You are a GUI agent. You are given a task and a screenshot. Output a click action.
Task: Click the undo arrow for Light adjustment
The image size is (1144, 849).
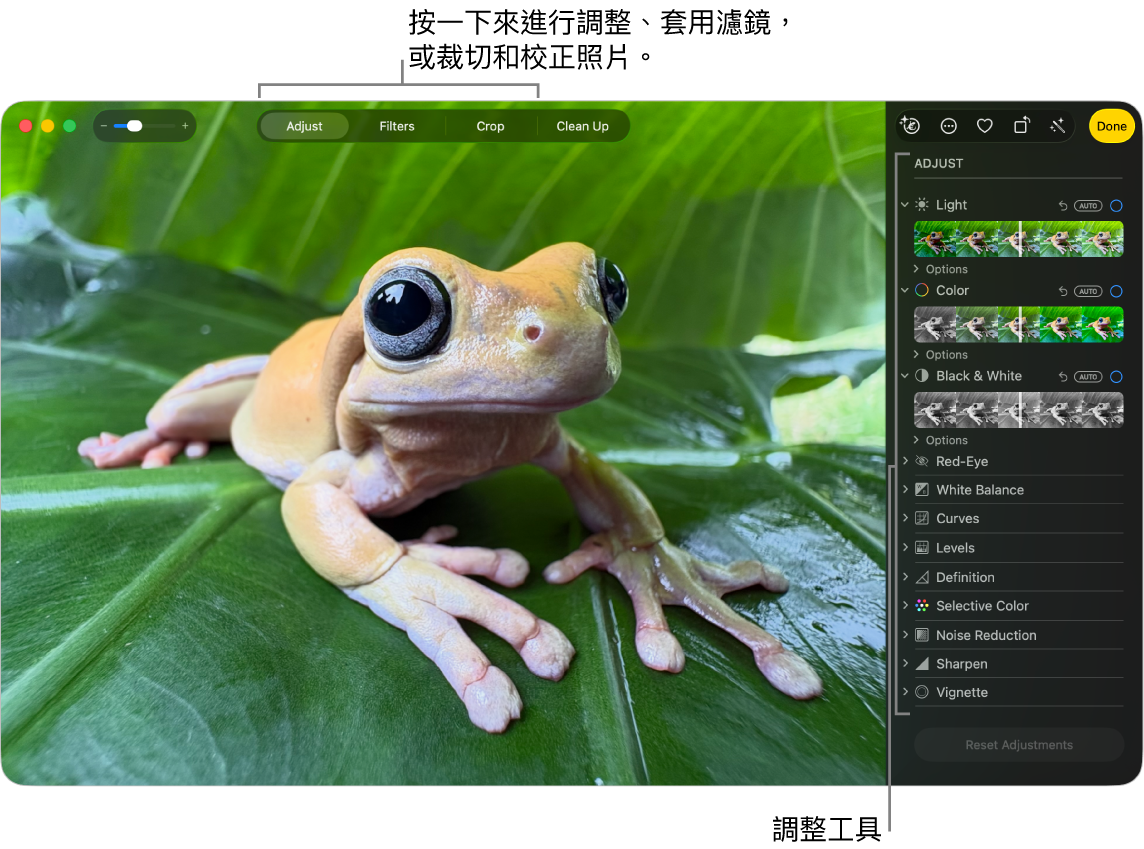coord(1063,206)
